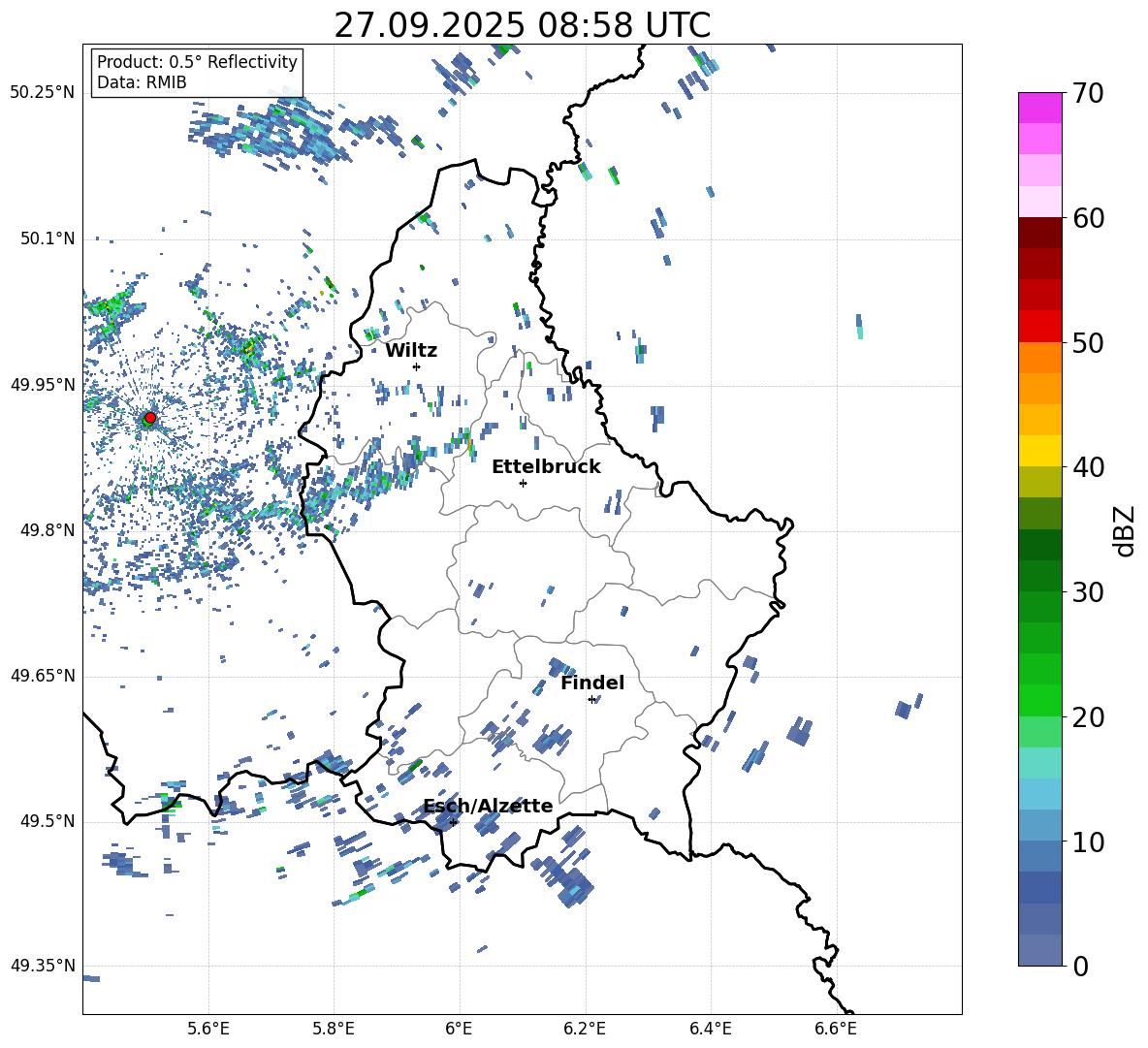1148x1048 pixels.
Task: Select the Wiltz city label
Action: (x=411, y=350)
